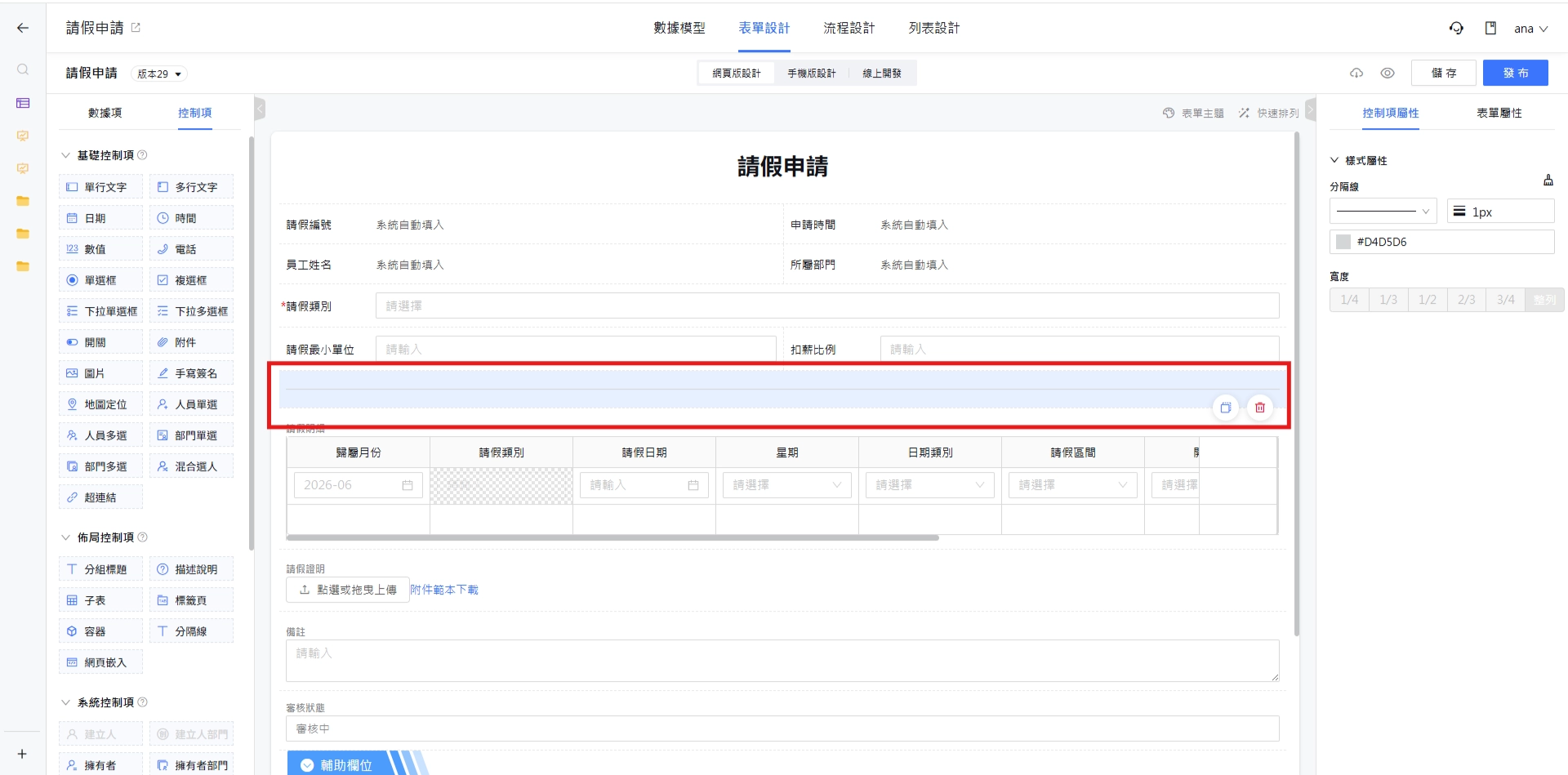Switch to 數據模型 tab
This screenshot has width=1568, height=775.
click(x=679, y=28)
